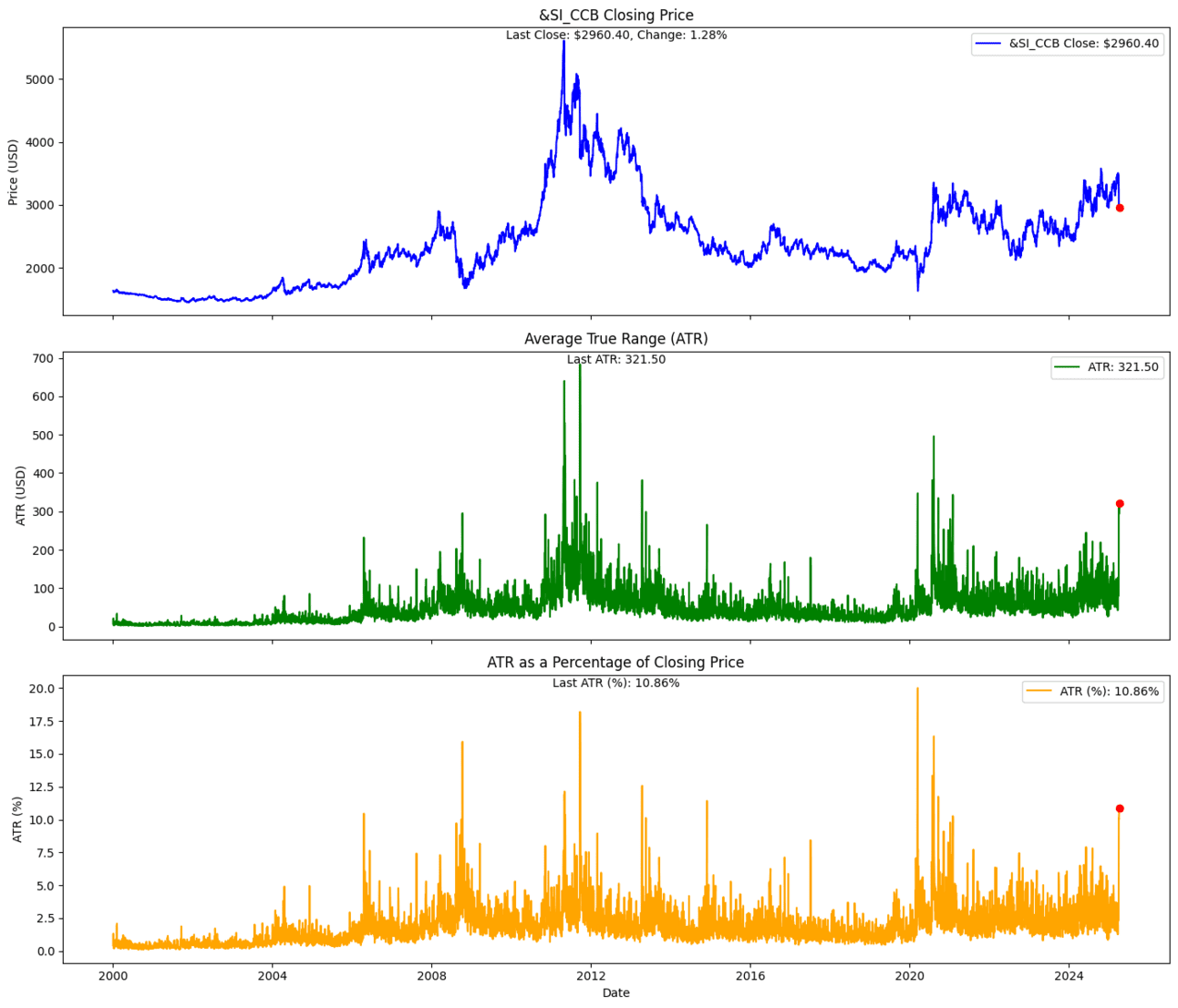Image resolution: width=1178 pixels, height=1008 pixels.
Task: Select the &SI_CCB Close legend entry
Action: click(x=1067, y=44)
